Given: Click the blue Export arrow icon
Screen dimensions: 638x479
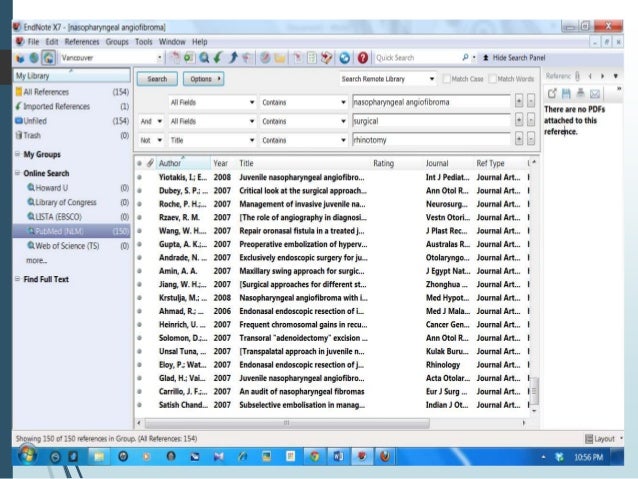Looking at the screenshot, I should point(233,58).
